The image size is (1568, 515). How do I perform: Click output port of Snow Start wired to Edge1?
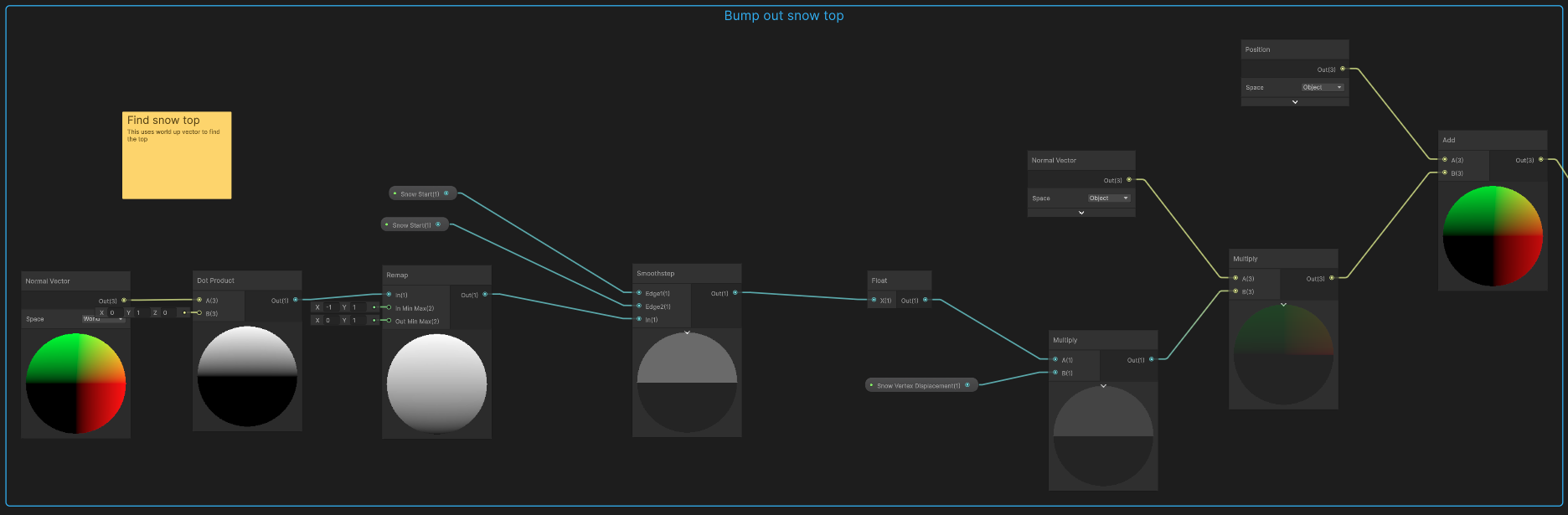coord(446,193)
